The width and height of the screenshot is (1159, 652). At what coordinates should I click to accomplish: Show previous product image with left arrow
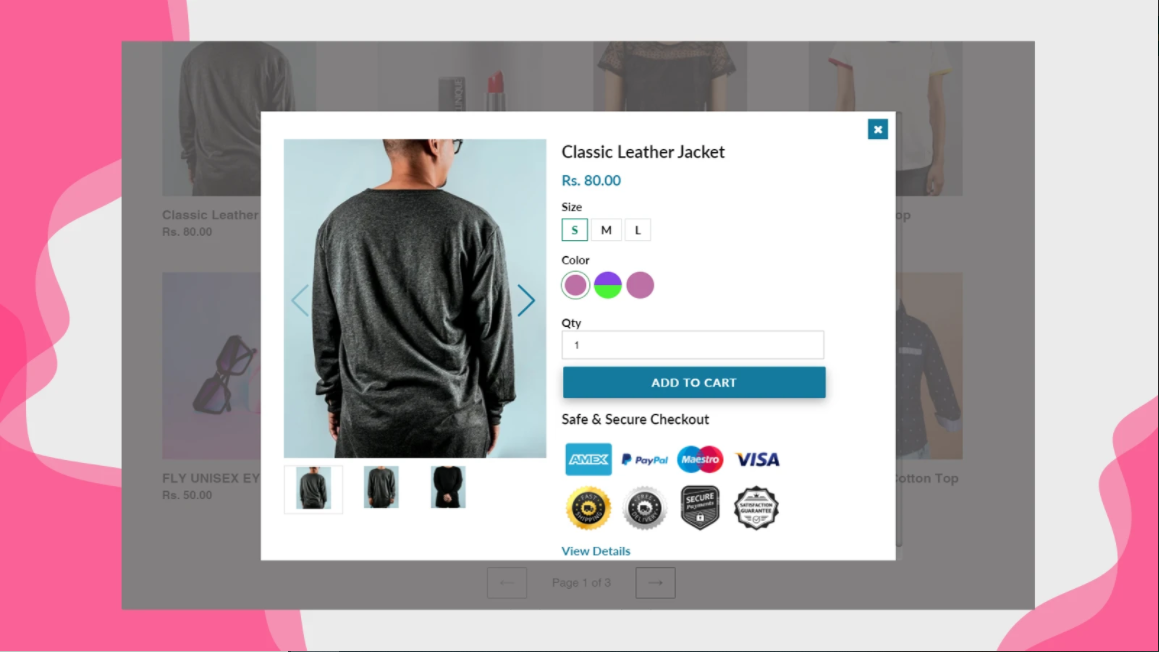pos(300,300)
